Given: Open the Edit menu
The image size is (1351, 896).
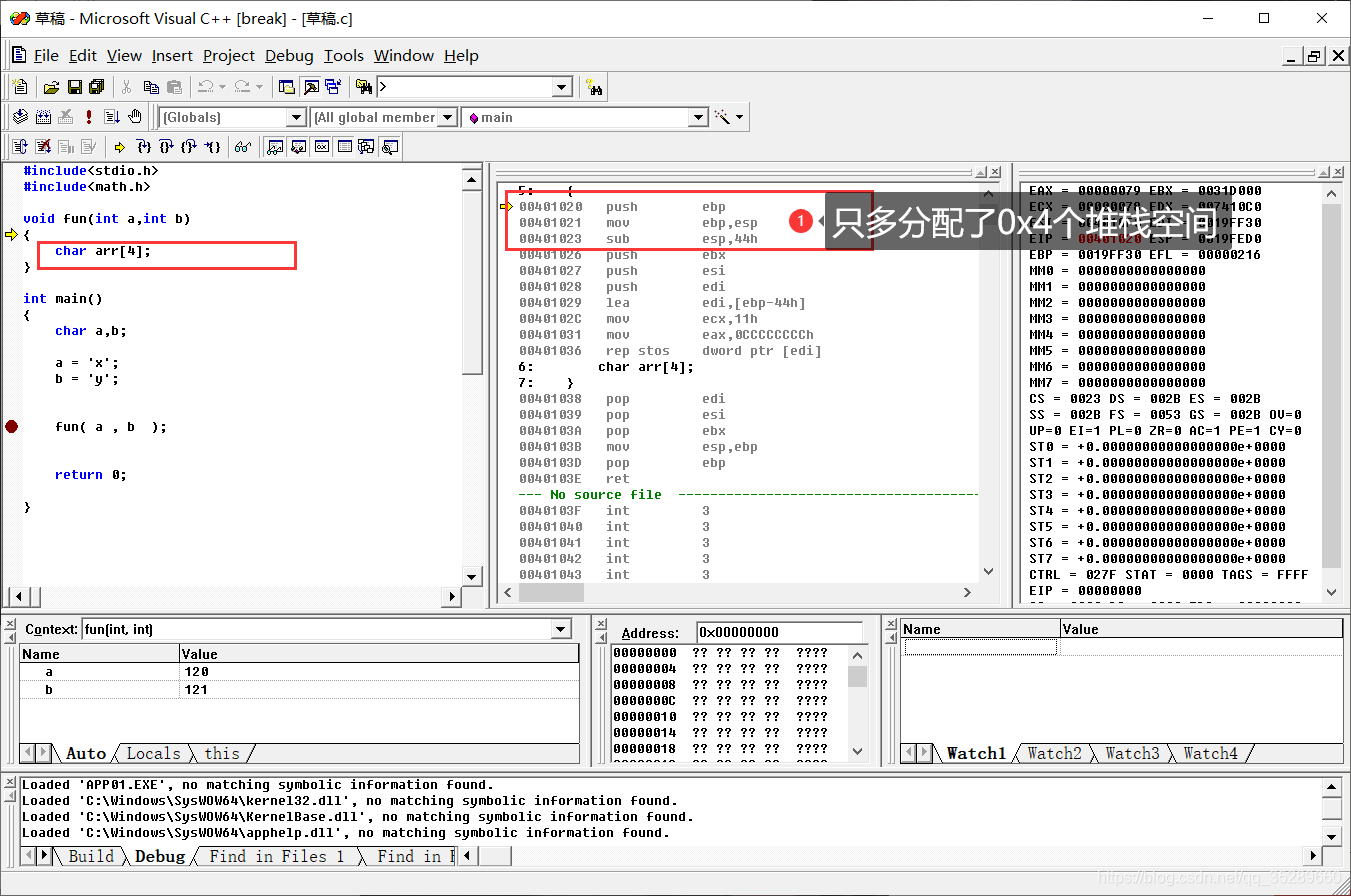Looking at the screenshot, I should click(83, 56).
